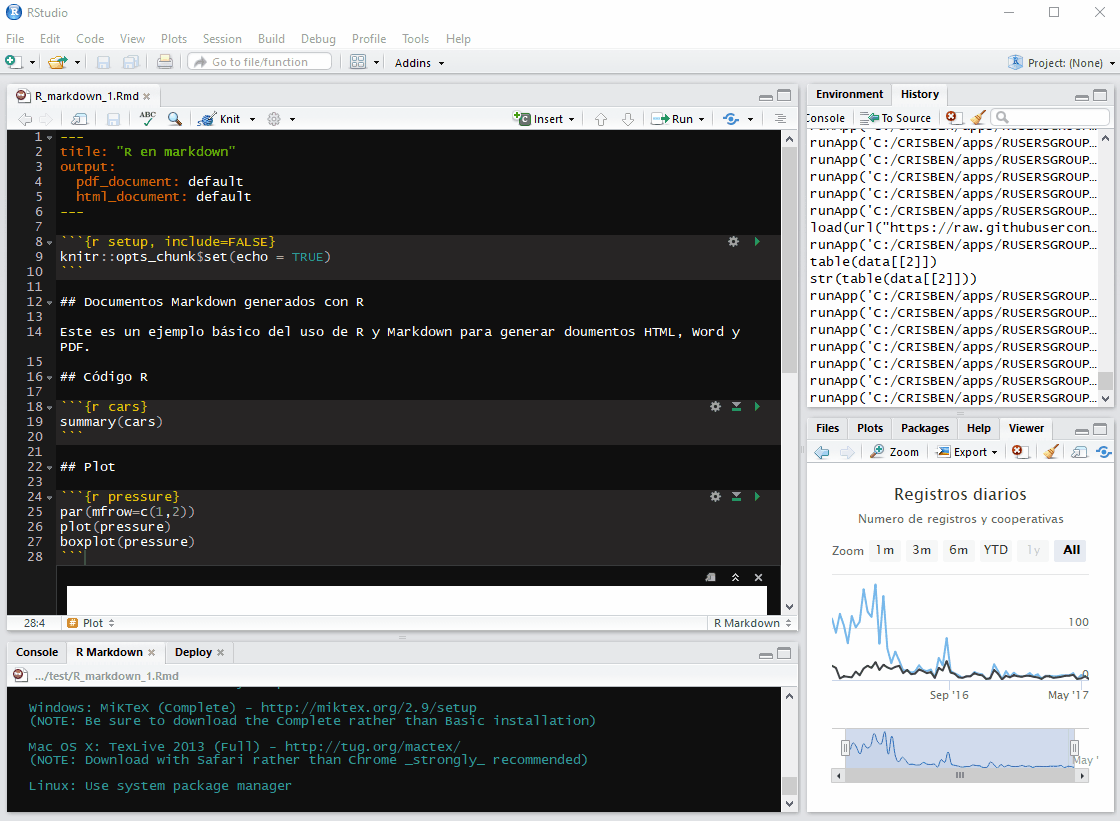Expand the Insert chunk dropdown

(x=572, y=119)
